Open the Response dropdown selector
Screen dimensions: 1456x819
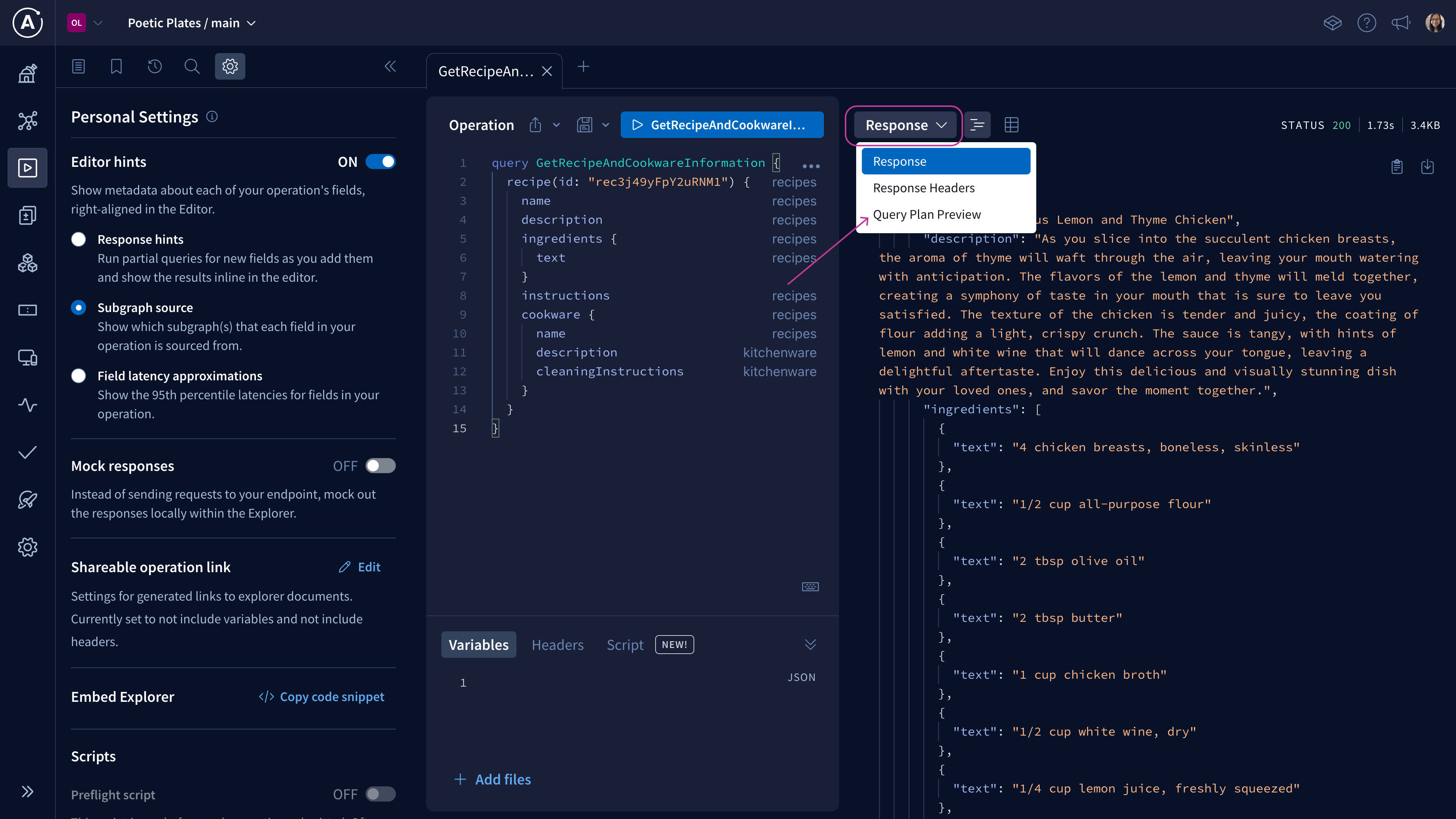pyautogui.click(x=905, y=125)
